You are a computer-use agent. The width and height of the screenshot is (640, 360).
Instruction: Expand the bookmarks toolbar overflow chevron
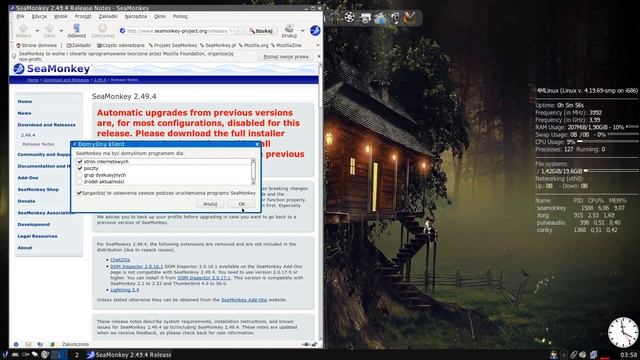318,45
